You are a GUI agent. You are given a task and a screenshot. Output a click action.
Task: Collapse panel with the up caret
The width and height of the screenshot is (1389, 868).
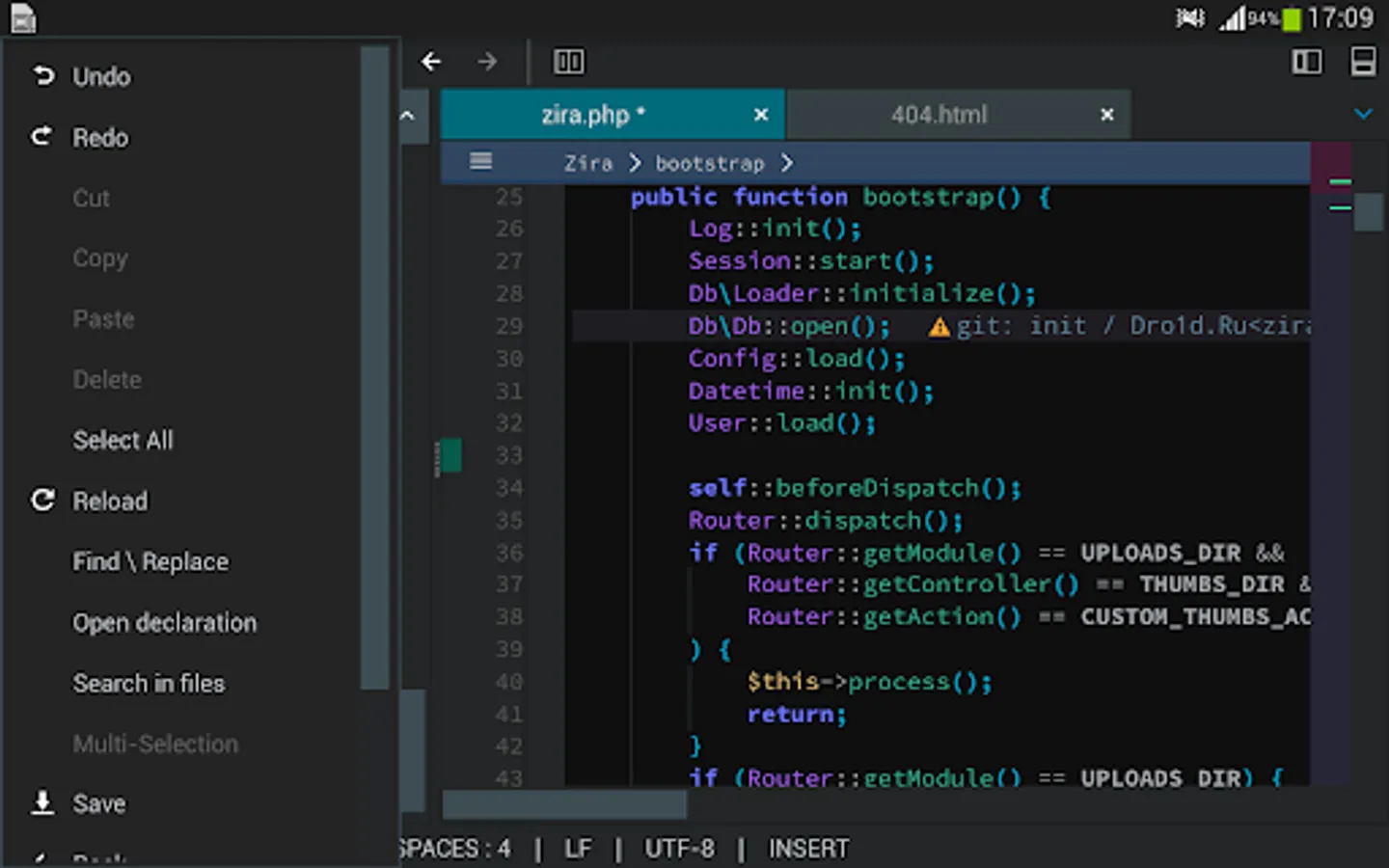[408, 116]
